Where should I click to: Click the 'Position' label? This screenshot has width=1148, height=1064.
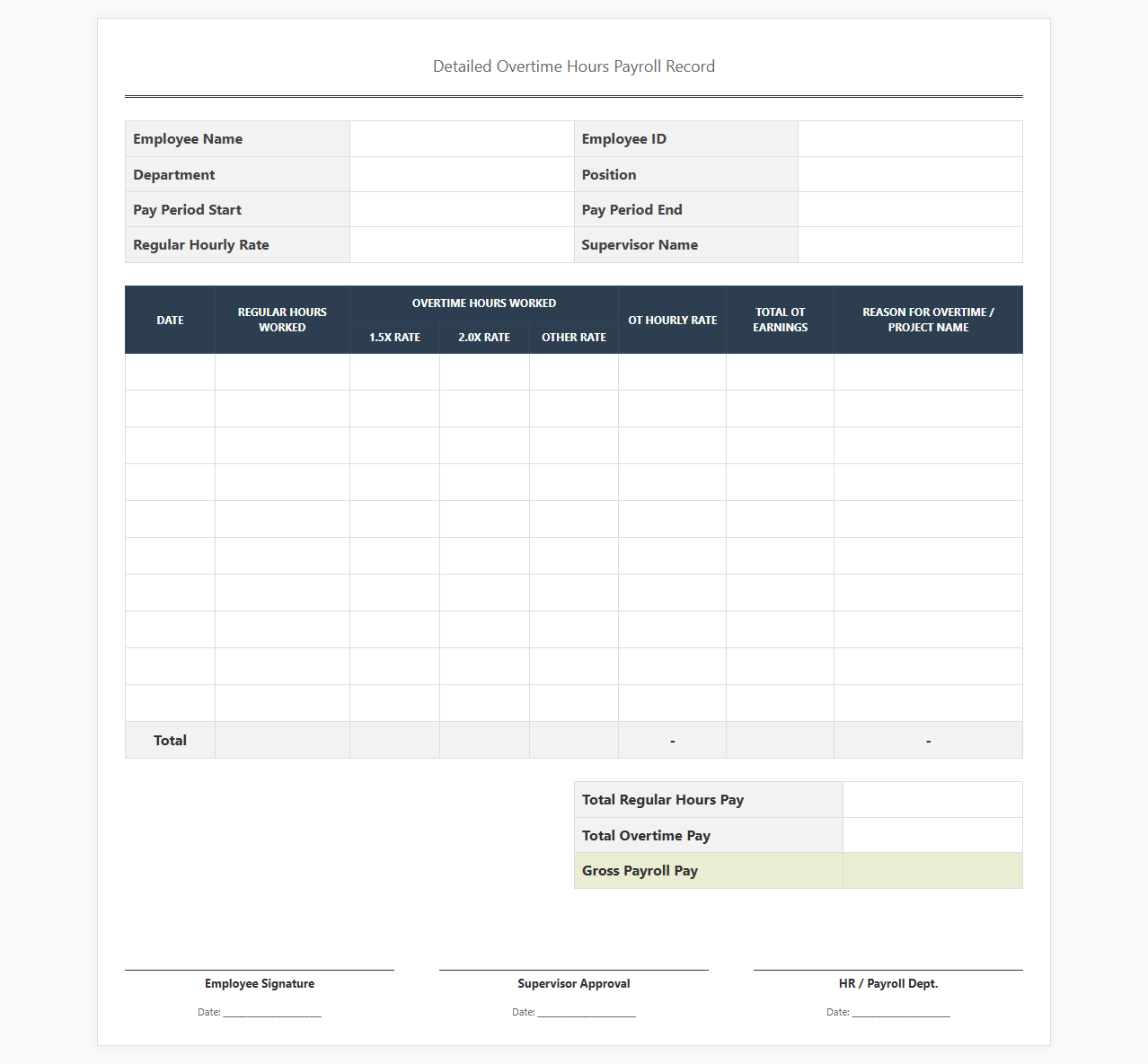point(609,175)
